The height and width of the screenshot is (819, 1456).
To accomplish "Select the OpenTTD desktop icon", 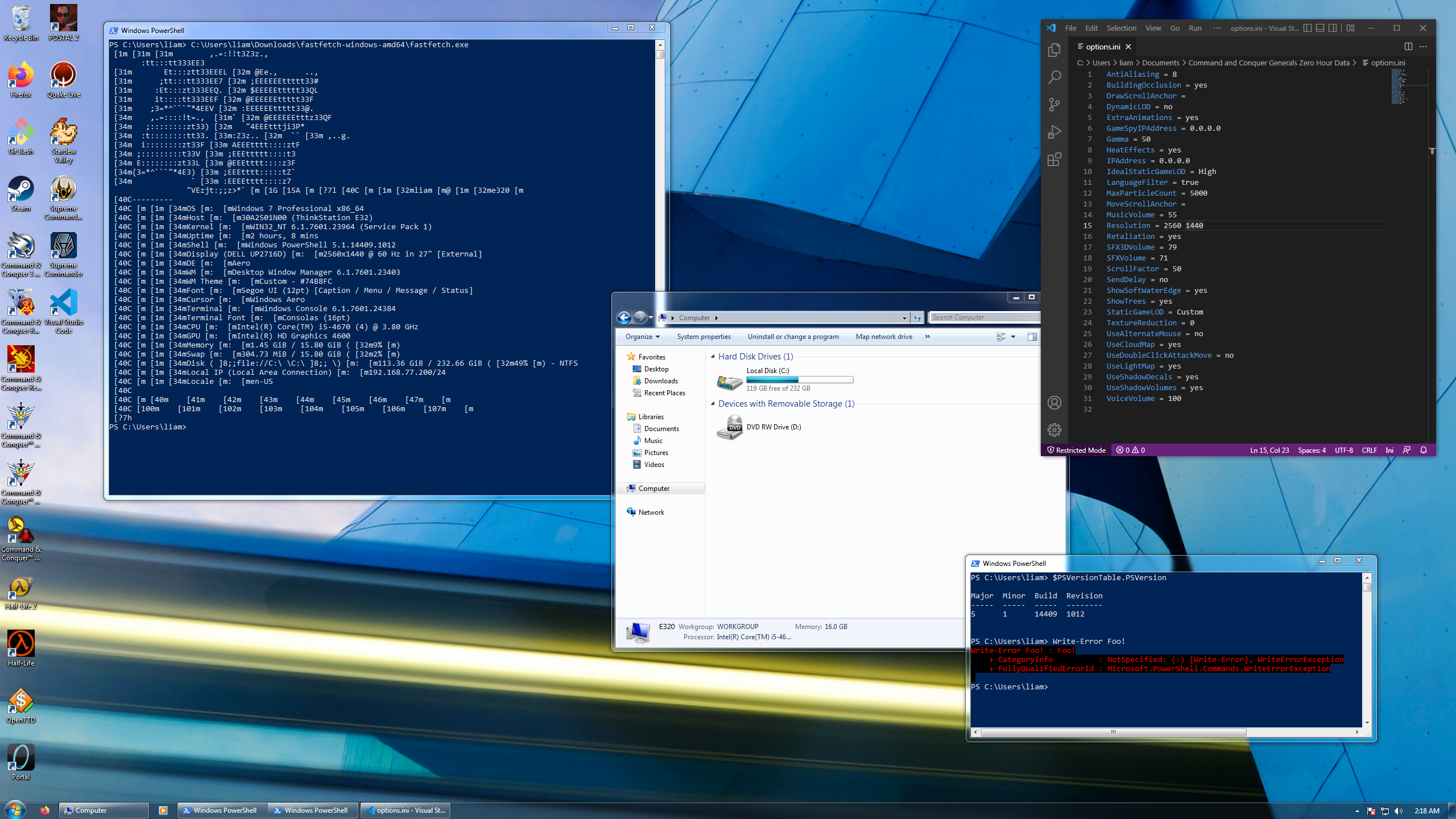I will tap(21, 705).
